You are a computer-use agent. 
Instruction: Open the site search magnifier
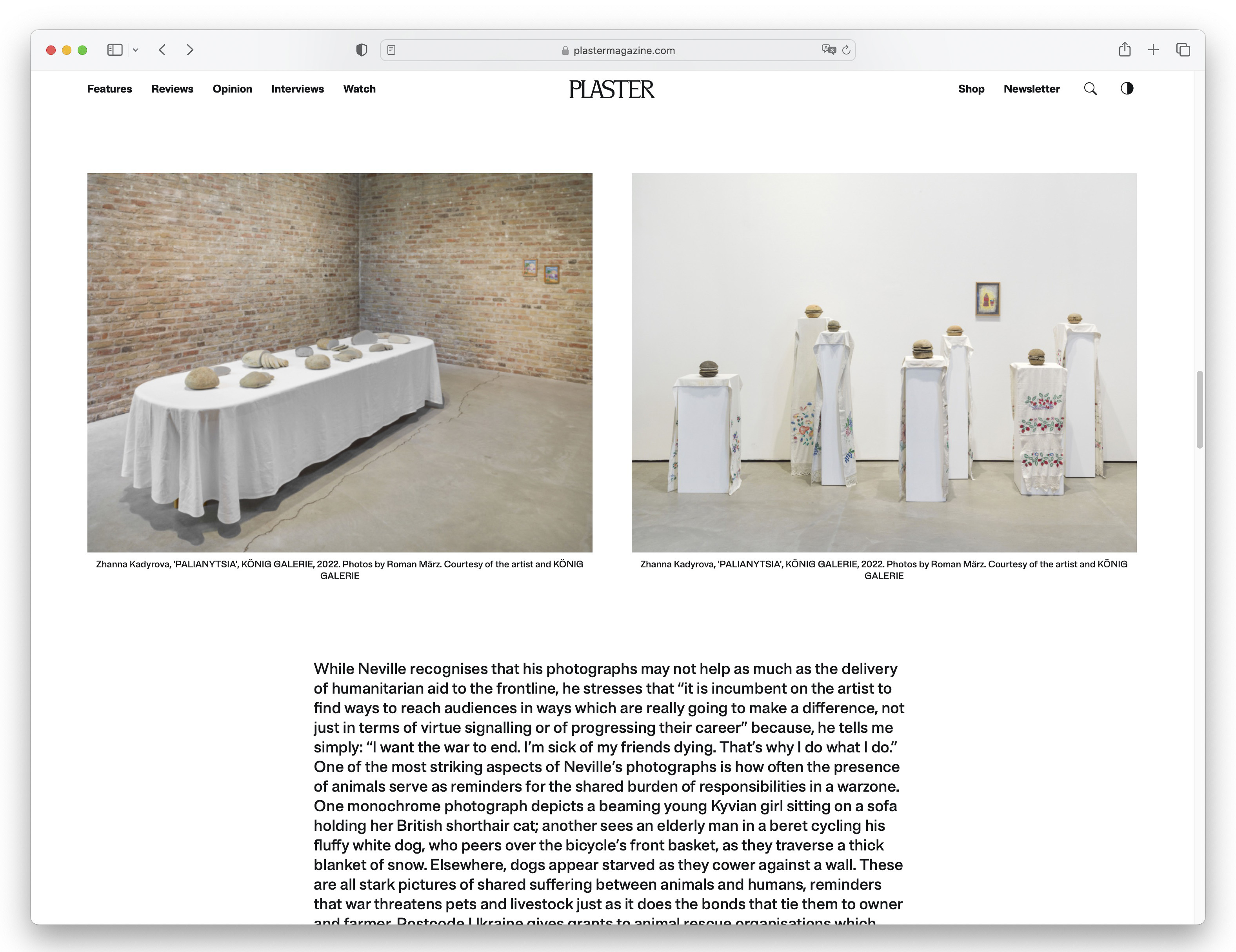click(x=1090, y=89)
